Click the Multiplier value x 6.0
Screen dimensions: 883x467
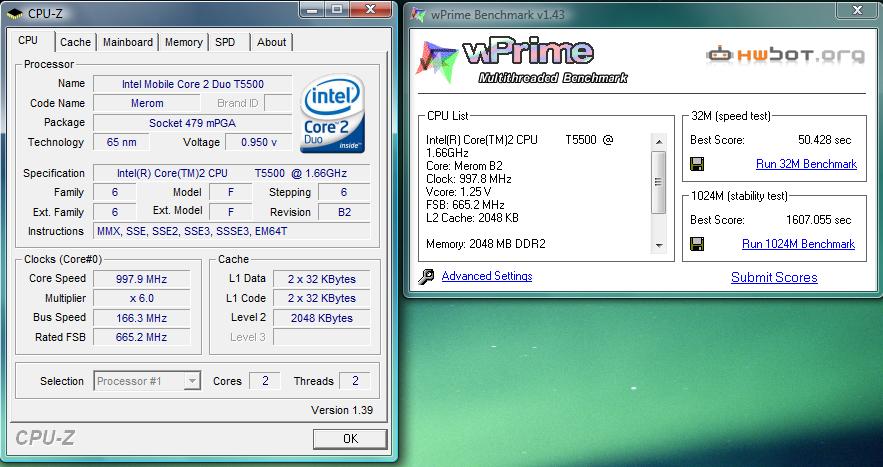pos(141,298)
